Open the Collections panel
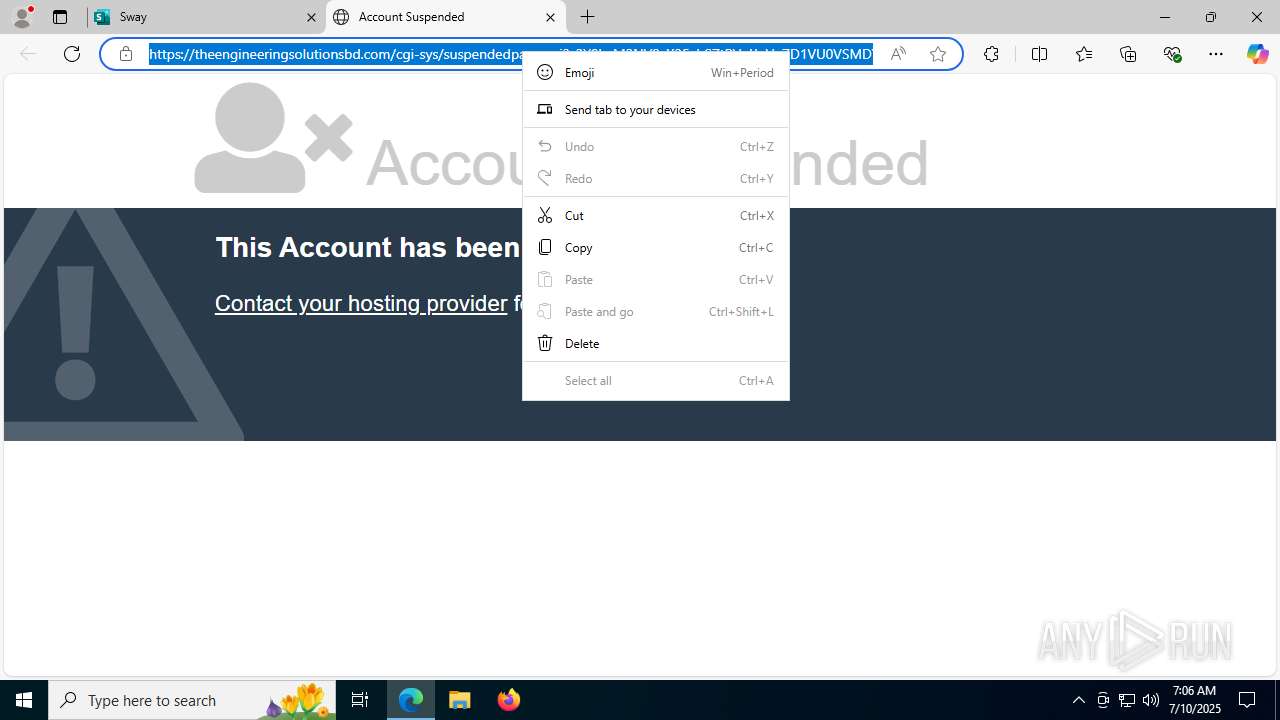Viewport: 1280px width, 720px height. click(x=1128, y=54)
